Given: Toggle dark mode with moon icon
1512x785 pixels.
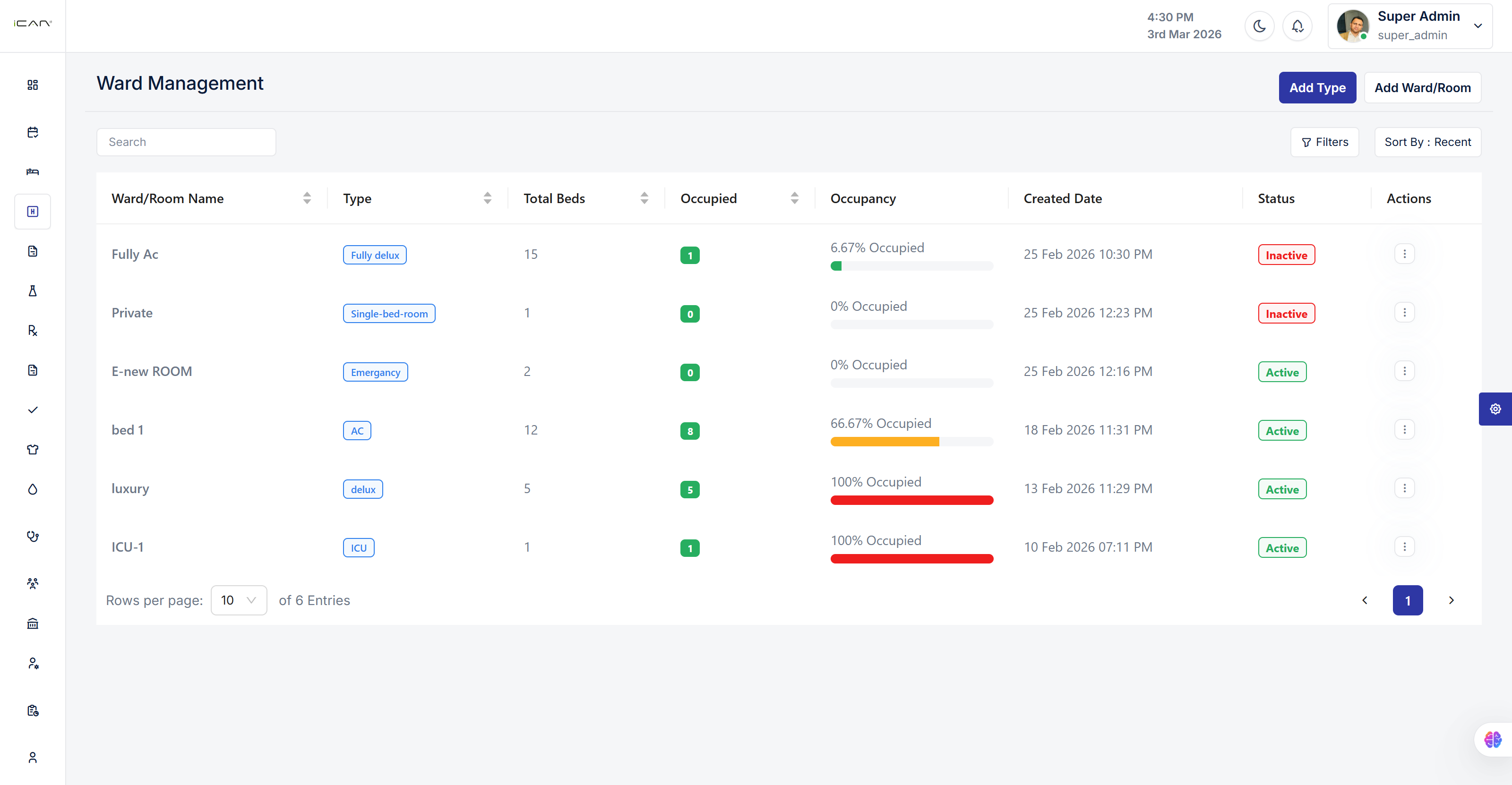Looking at the screenshot, I should [x=1259, y=26].
